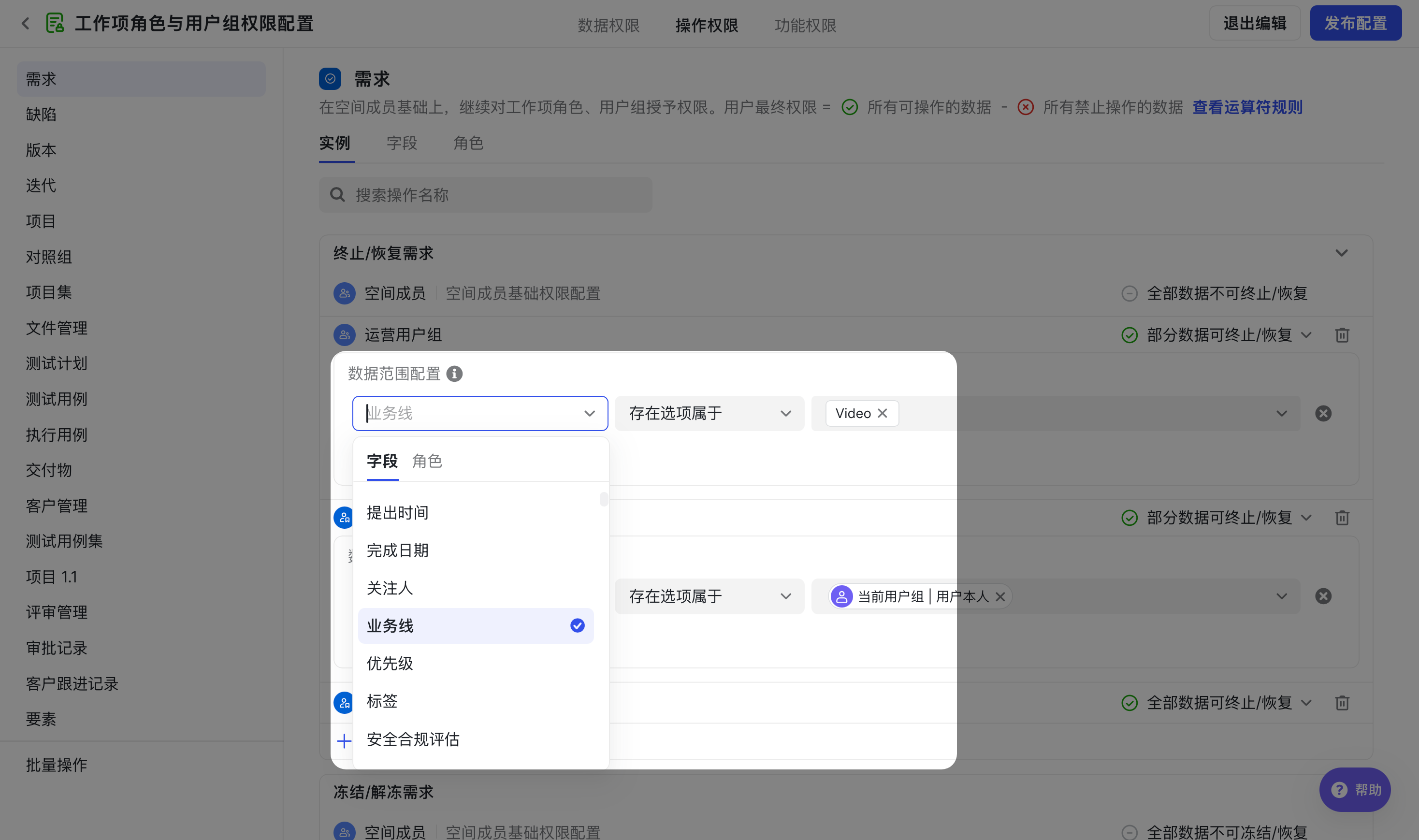Open 测试计划 in the sidebar
The height and width of the screenshot is (840, 1419).
(141, 363)
